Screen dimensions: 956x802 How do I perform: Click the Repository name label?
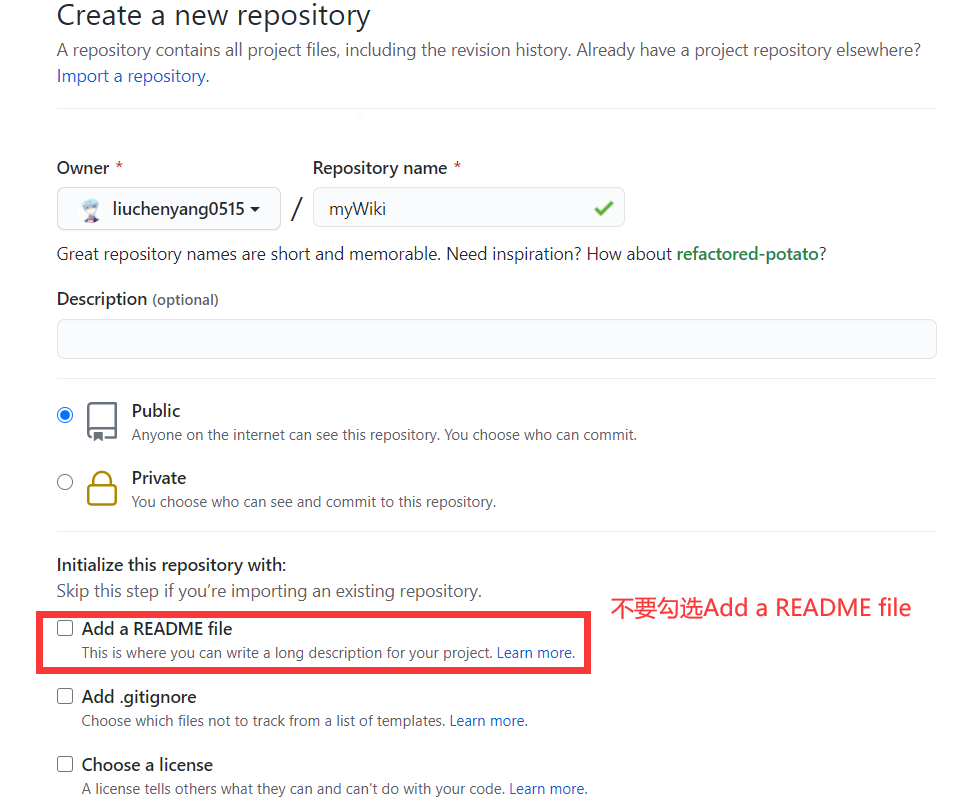point(380,168)
